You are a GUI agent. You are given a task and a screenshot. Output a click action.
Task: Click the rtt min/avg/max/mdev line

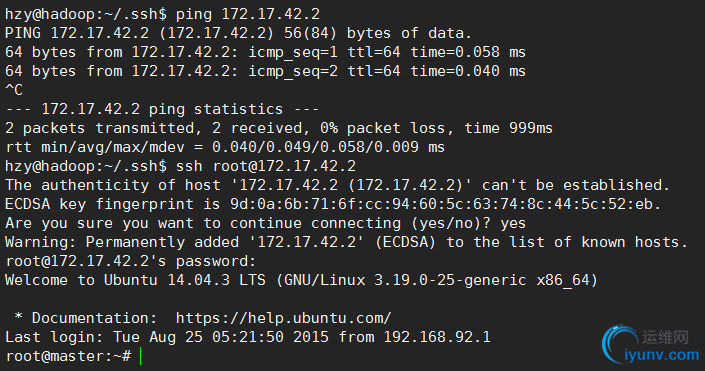225,147
